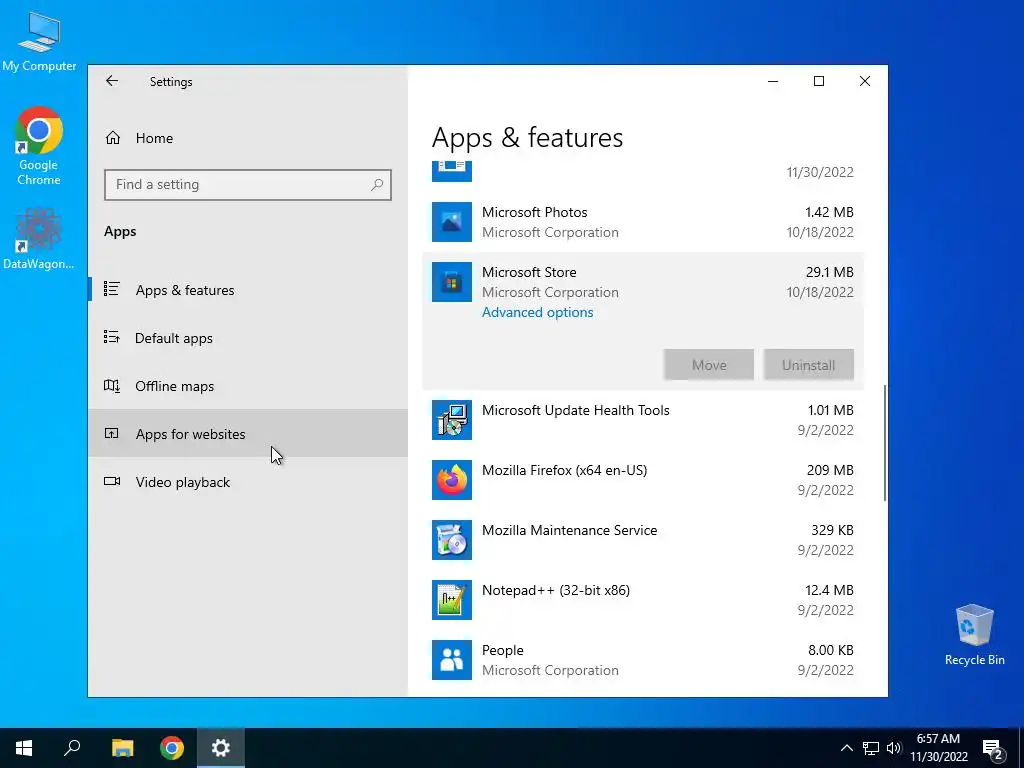Click the Default apps sidebar icon
1024x768 pixels.
112,337
